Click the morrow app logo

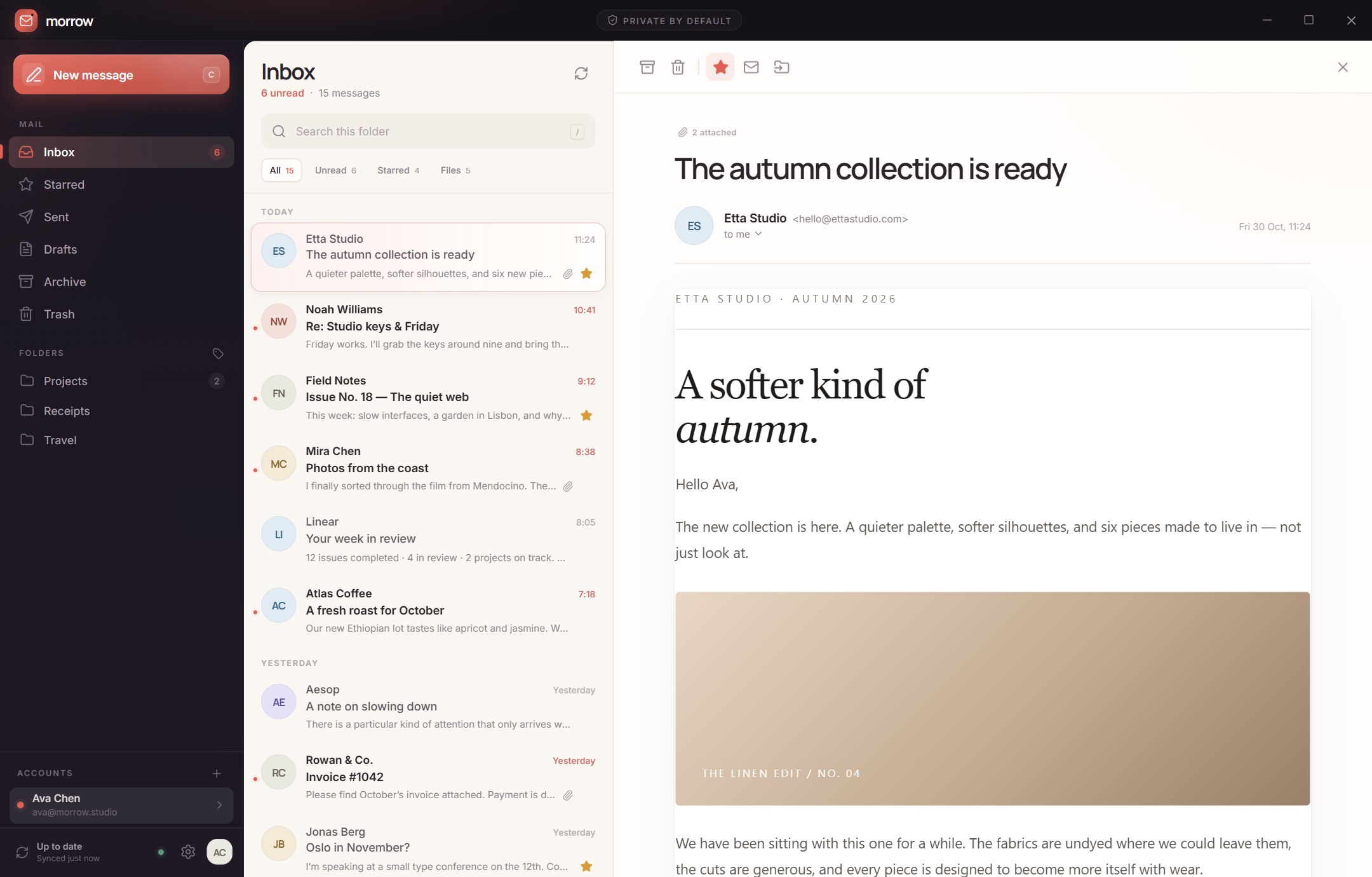(26, 21)
